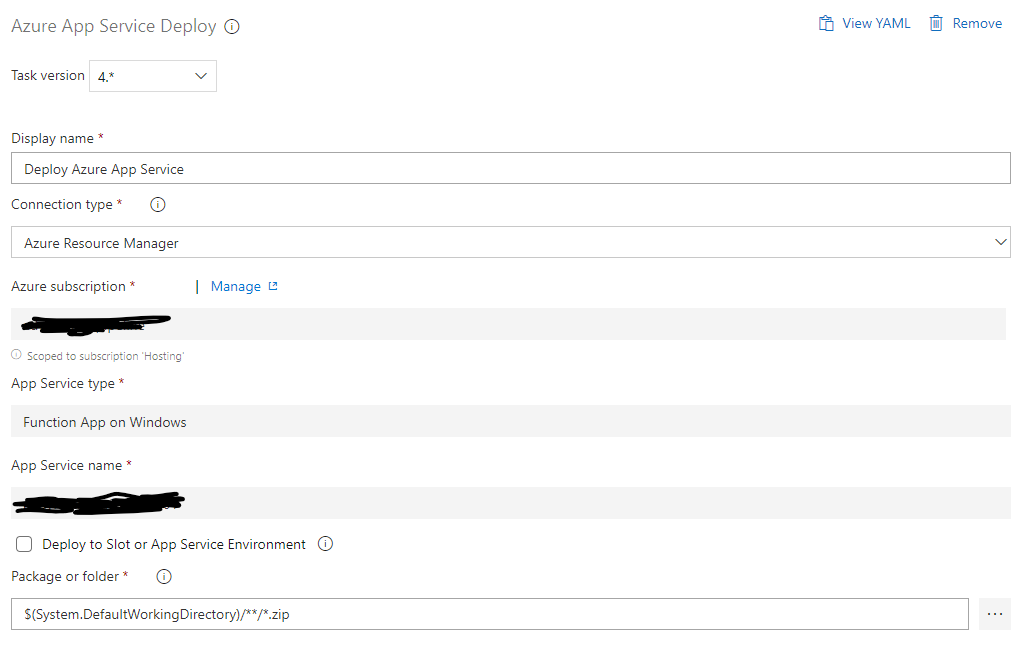The height and width of the screenshot is (645, 1026).
Task: Open the Azure subscription selector
Action: coord(510,323)
